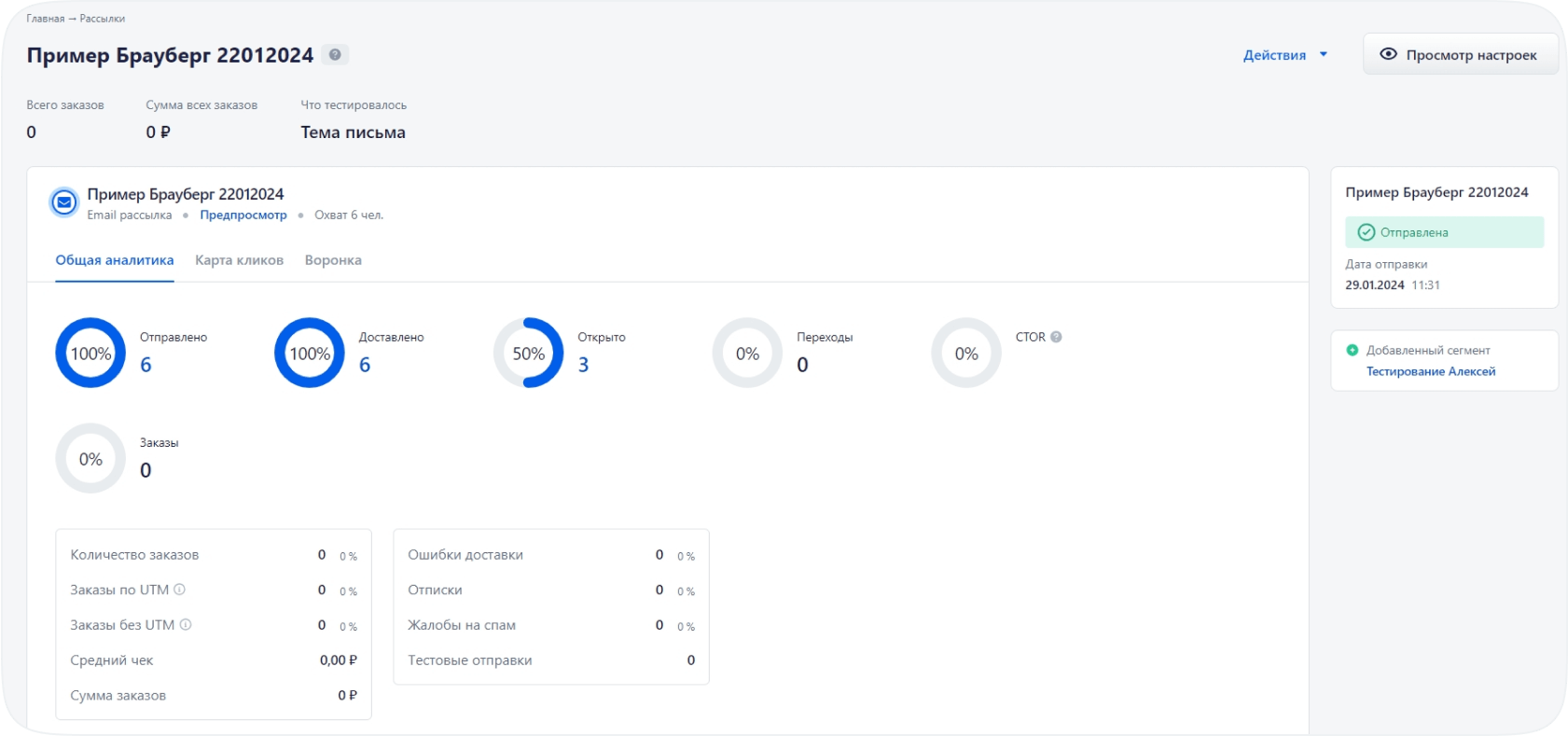Click the Отписки row label
The height and width of the screenshot is (736, 1568).
435,590
